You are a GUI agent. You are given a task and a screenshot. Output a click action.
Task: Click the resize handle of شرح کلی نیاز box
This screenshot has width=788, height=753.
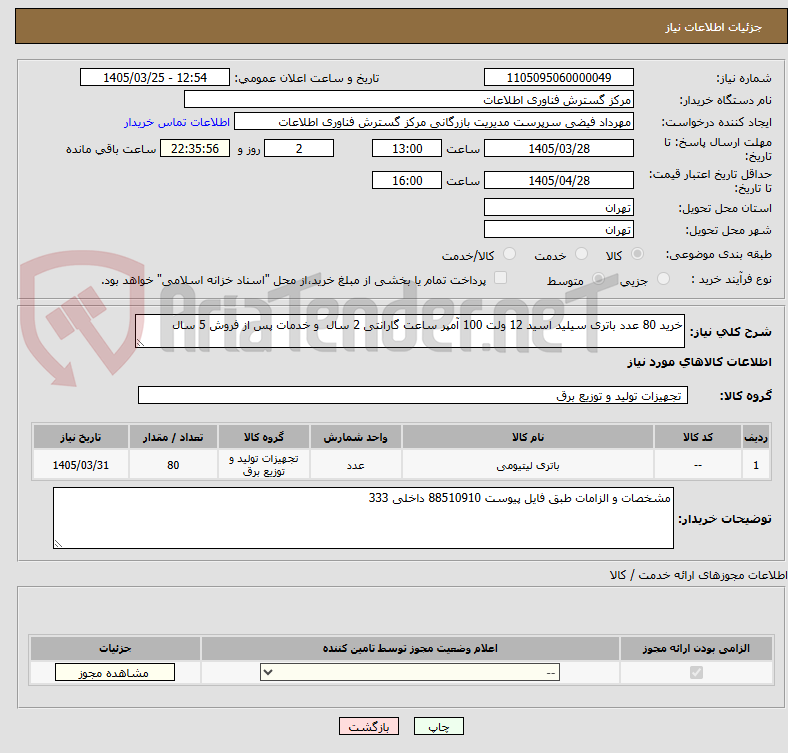pos(140,342)
